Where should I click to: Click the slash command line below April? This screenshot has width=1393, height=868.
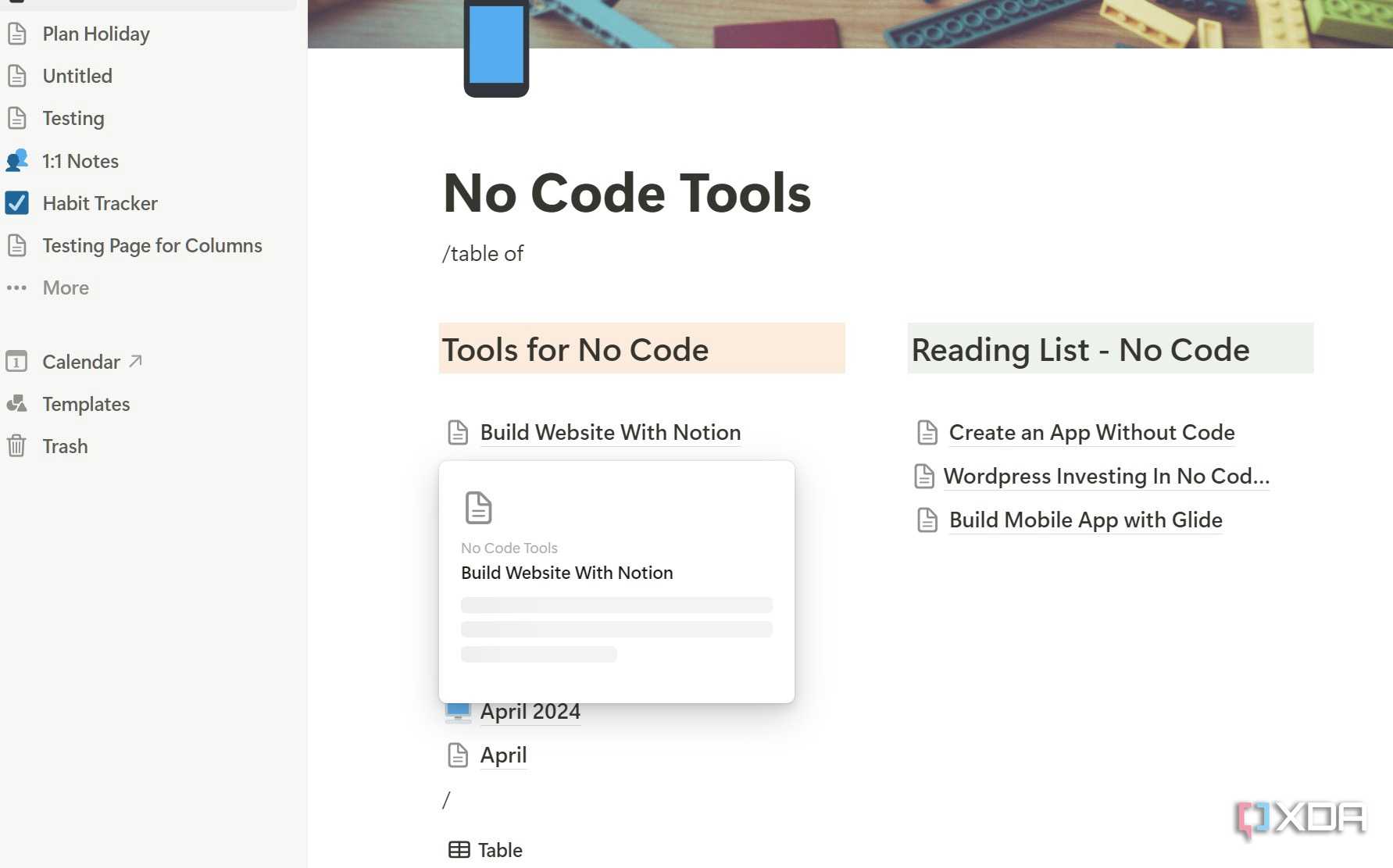[x=446, y=799]
